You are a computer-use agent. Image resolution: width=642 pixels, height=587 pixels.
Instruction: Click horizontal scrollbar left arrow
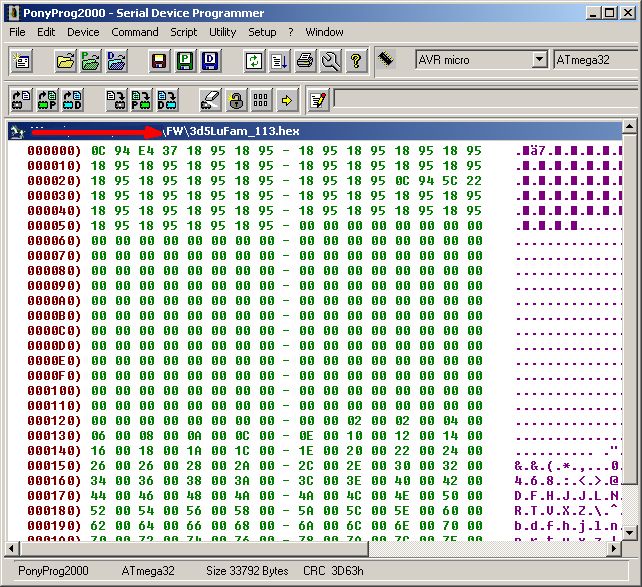[x=11, y=548]
